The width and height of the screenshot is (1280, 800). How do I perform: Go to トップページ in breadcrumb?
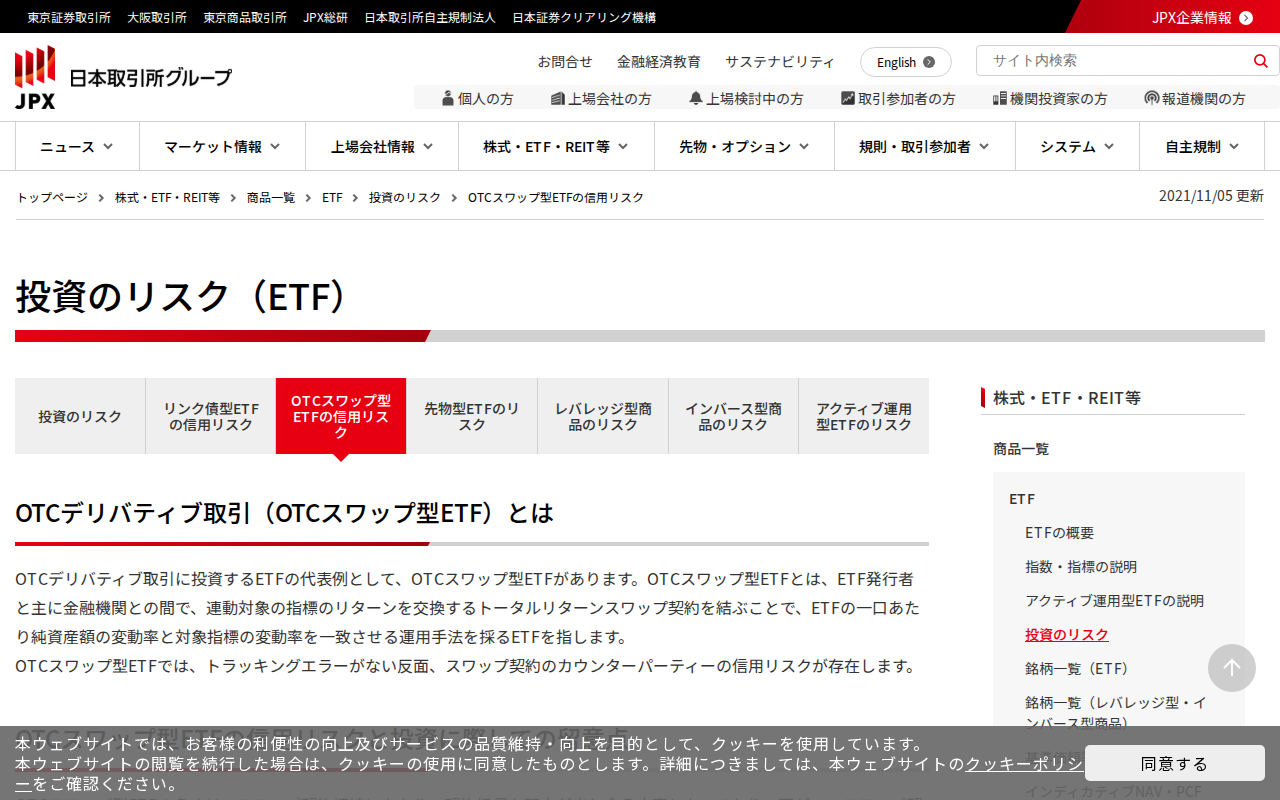coord(52,198)
